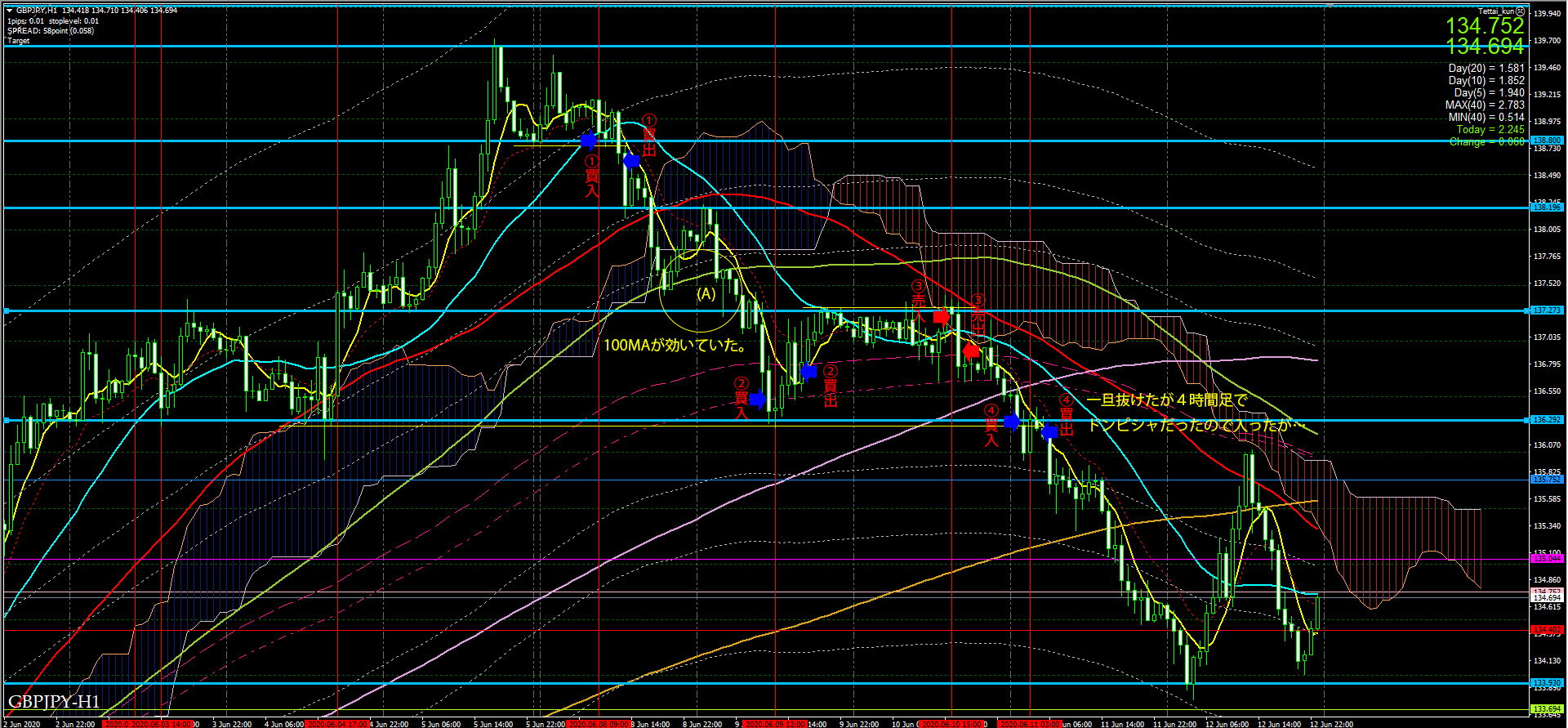Select blue arrow beside ①買出 label
Screen dimensions: 1568x728
pyautogui.click(x=631, y=161)
